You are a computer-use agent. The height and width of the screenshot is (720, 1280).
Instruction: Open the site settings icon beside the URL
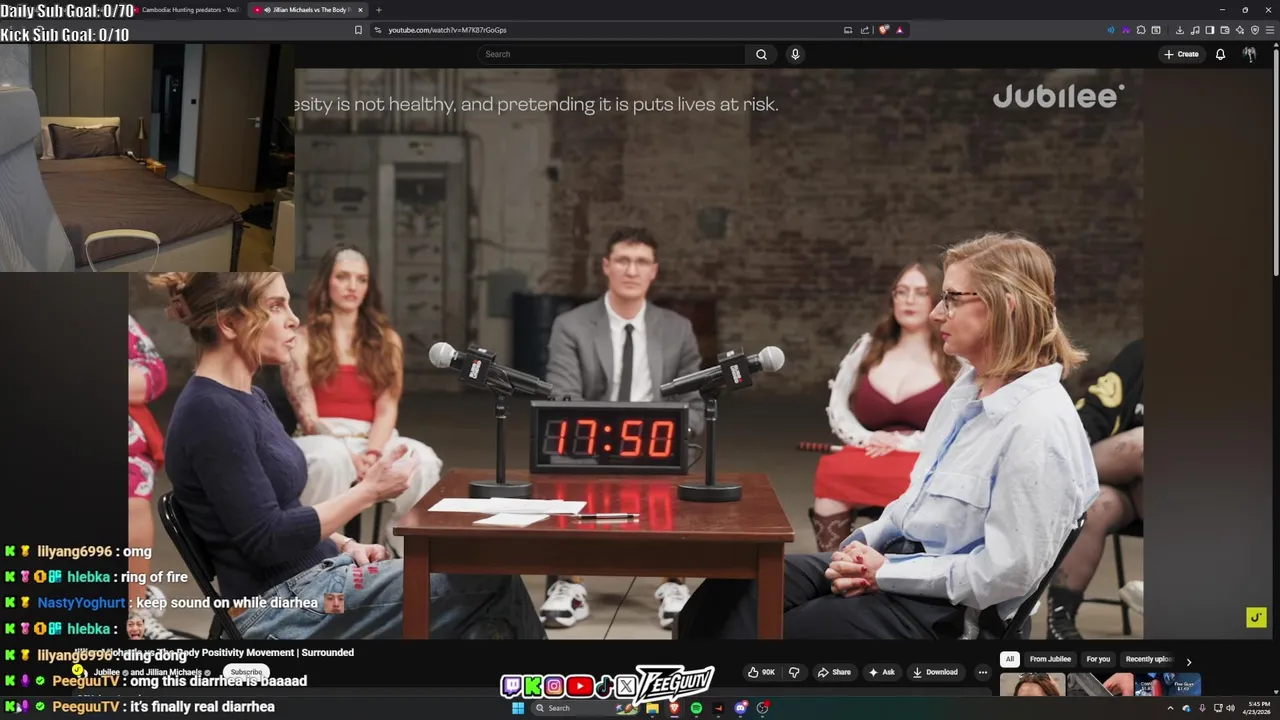[x=378, y=30]
